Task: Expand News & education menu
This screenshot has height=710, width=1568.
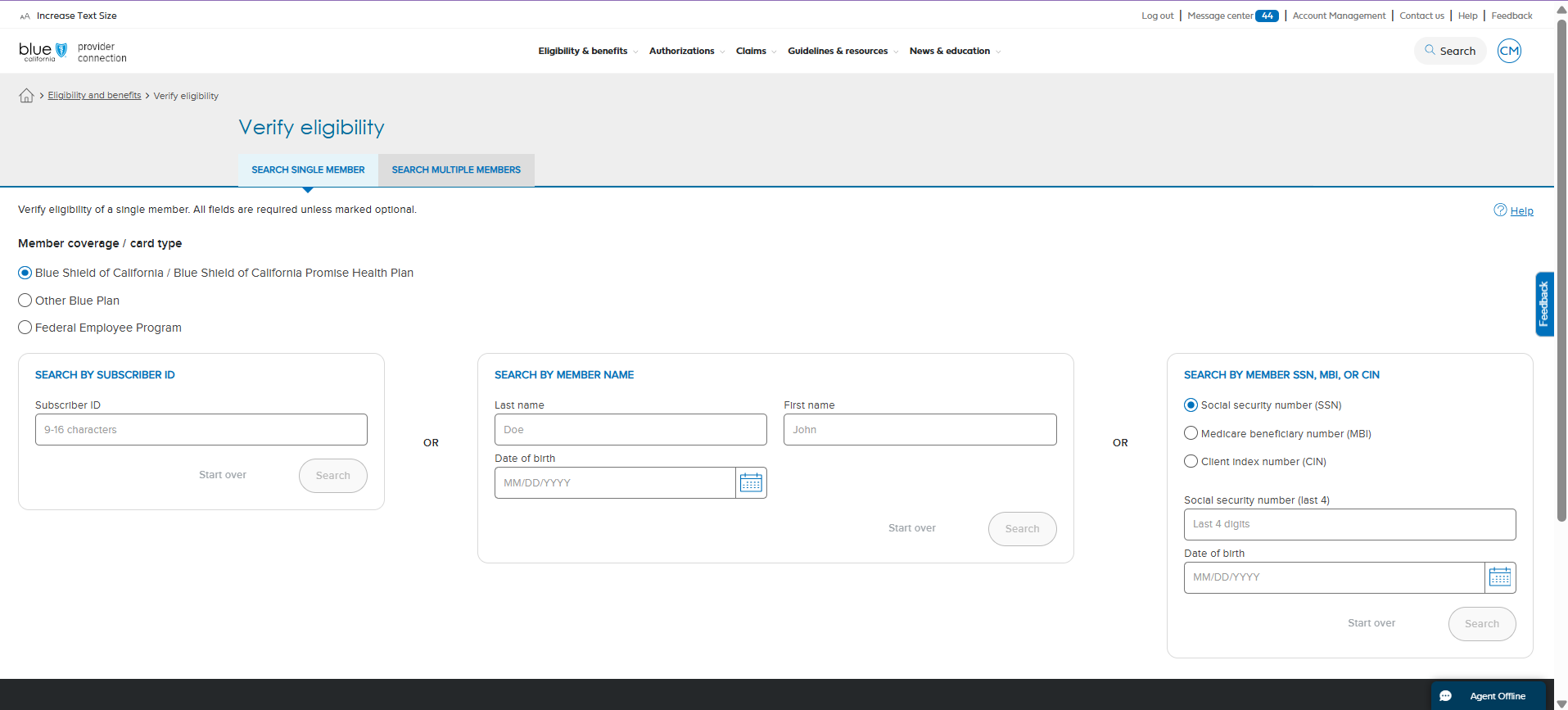Action: click(956, 51)
